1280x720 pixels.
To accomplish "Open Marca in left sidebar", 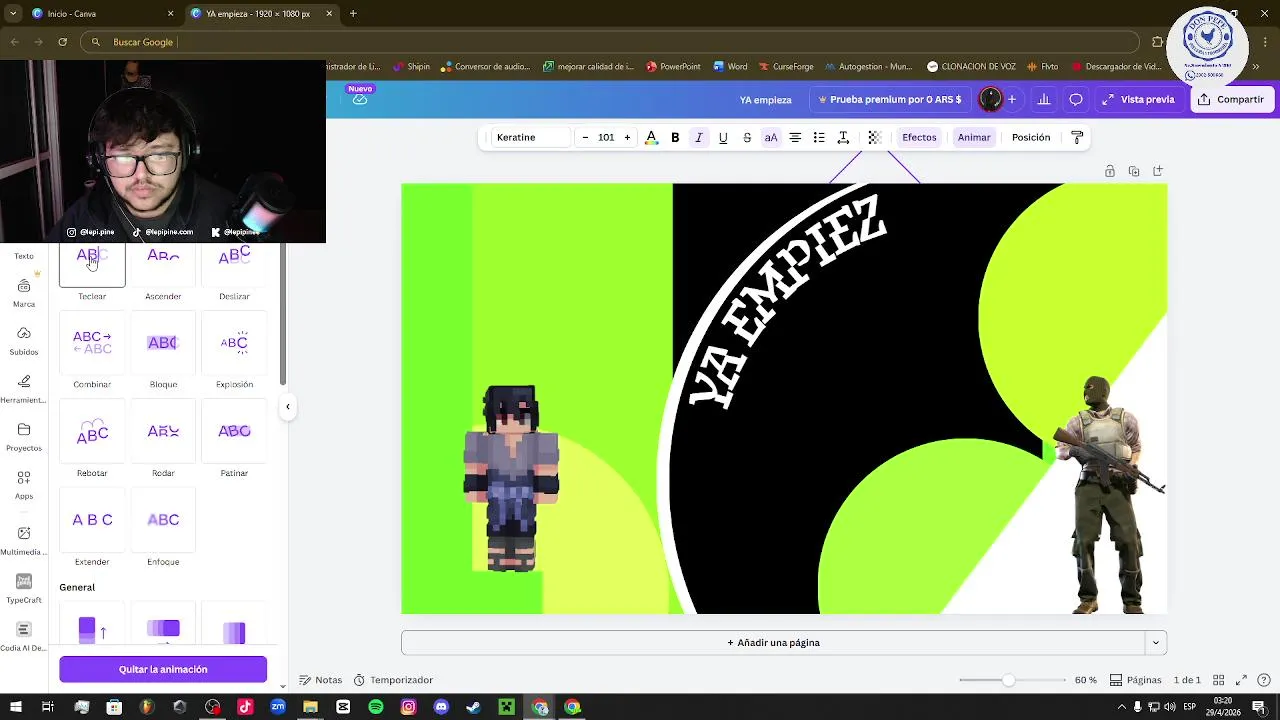I will tap(24, 293).
